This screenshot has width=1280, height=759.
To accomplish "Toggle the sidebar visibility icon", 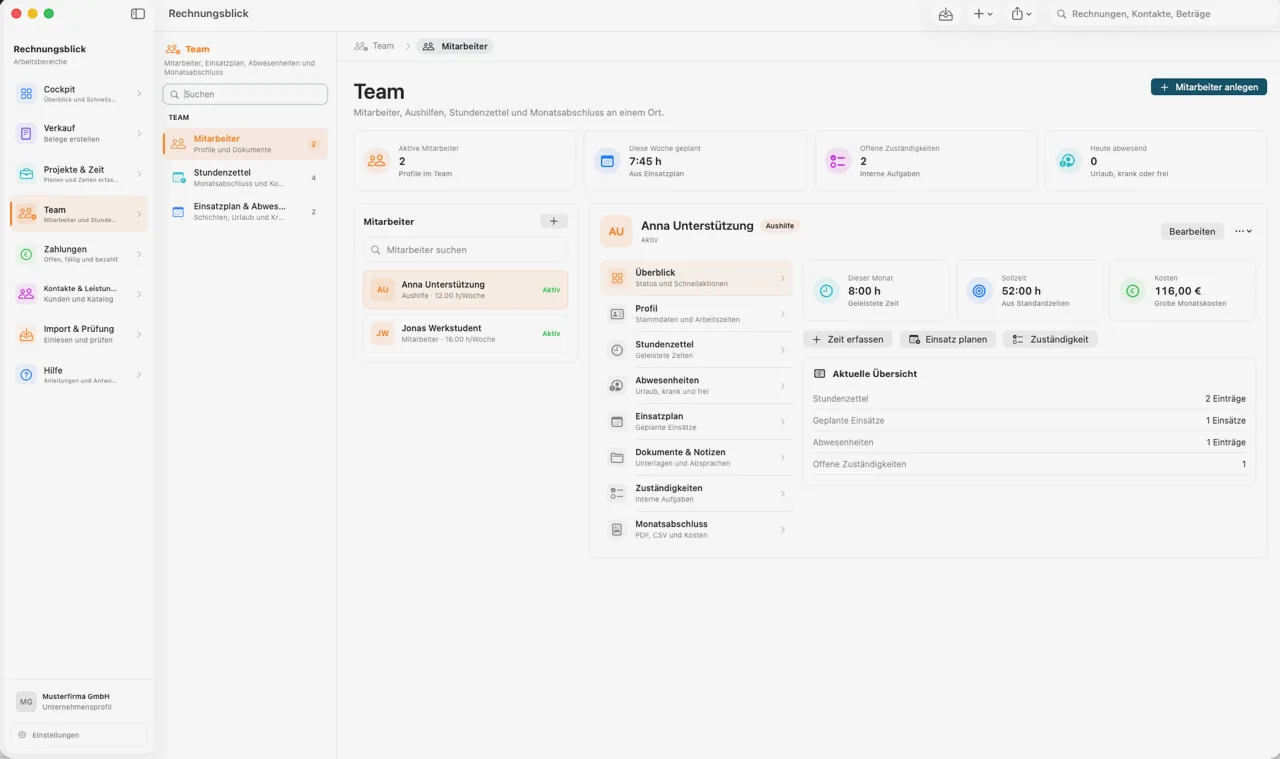I will 138,14.
